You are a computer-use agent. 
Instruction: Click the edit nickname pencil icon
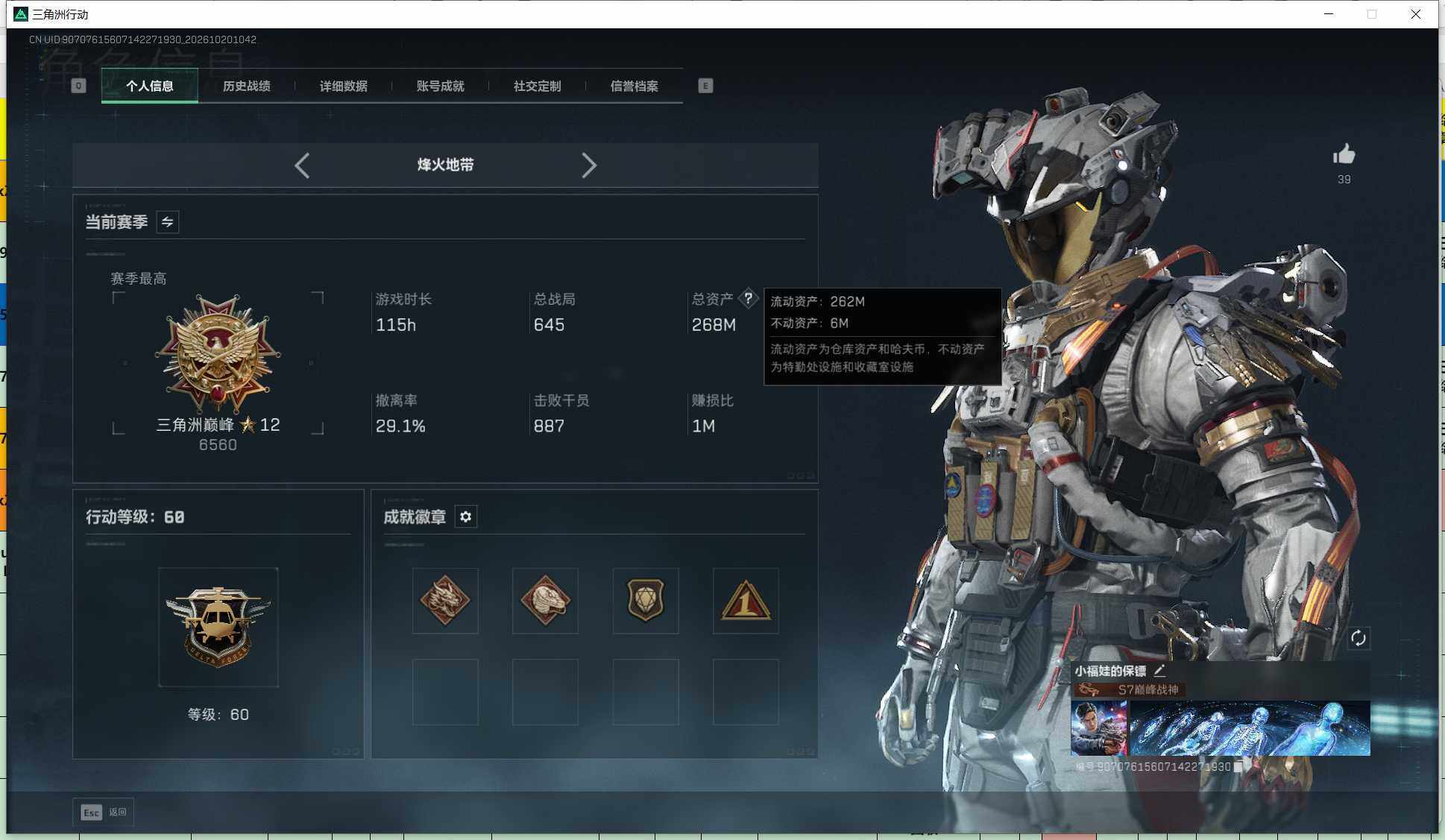click(x=1159, y=670)
